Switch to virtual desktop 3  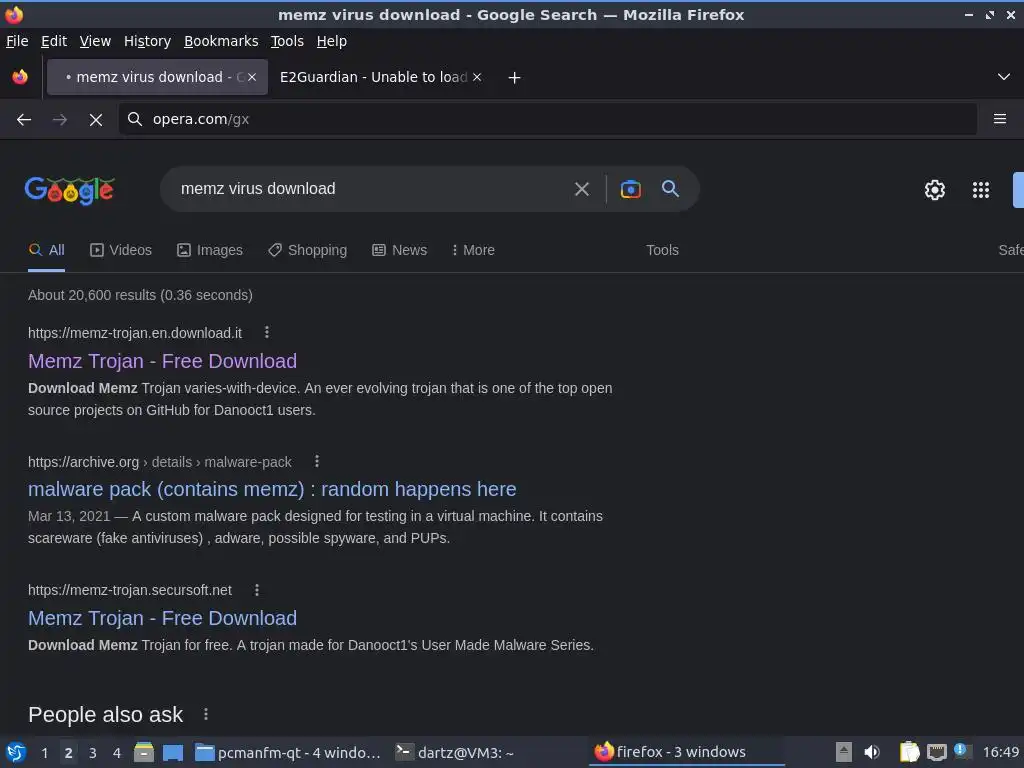tap(93, 752)
